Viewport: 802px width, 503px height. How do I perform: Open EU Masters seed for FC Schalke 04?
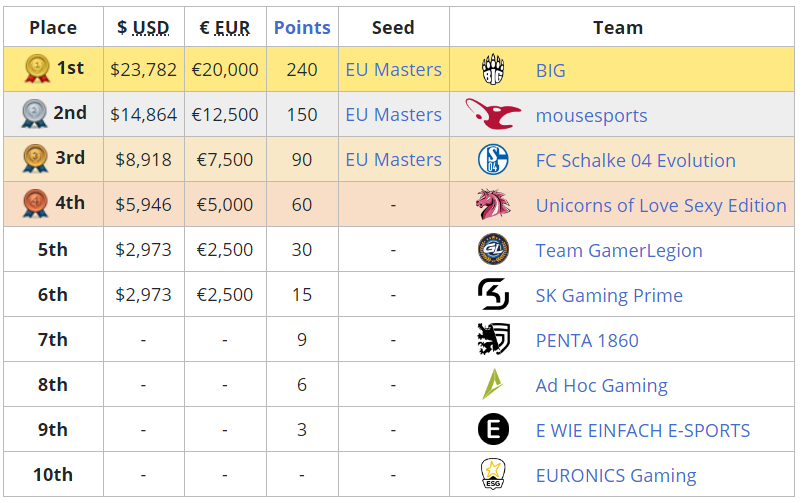(x=393, y=160)
